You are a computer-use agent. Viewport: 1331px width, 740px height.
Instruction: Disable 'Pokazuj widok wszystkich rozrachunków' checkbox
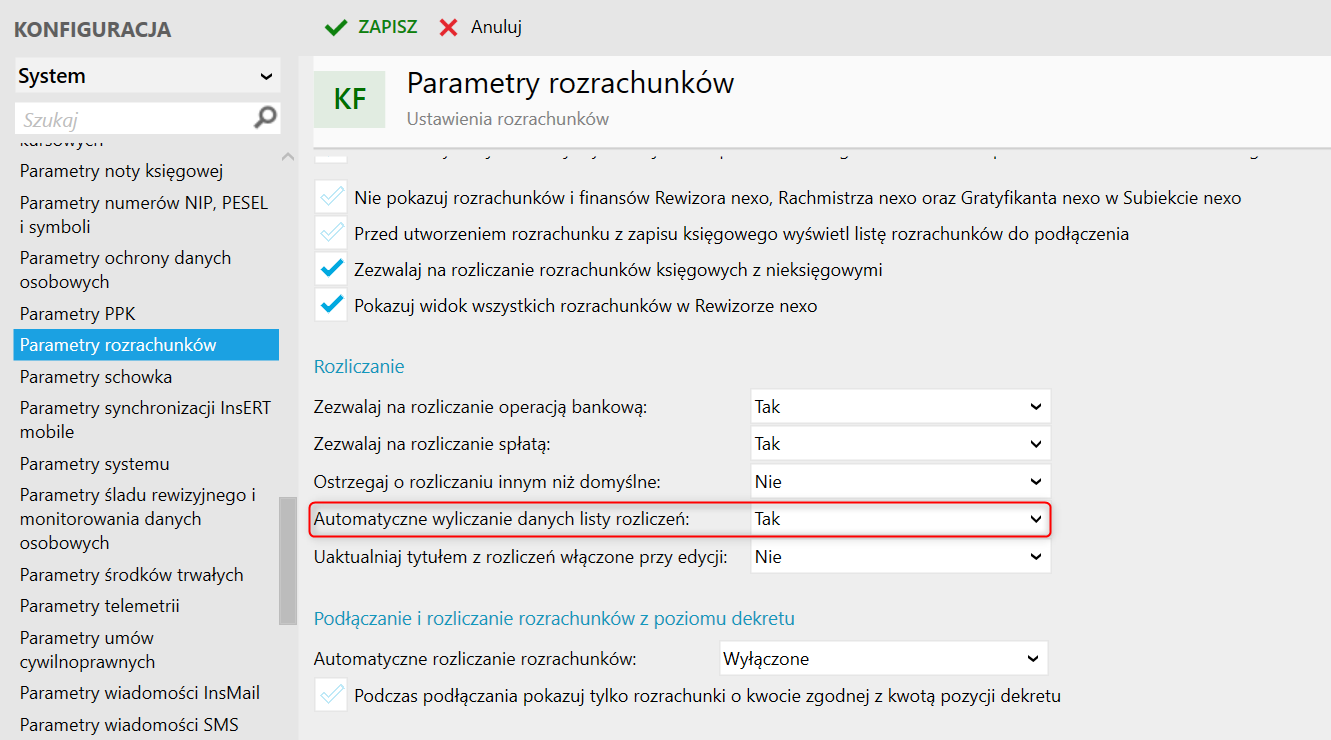331,306
